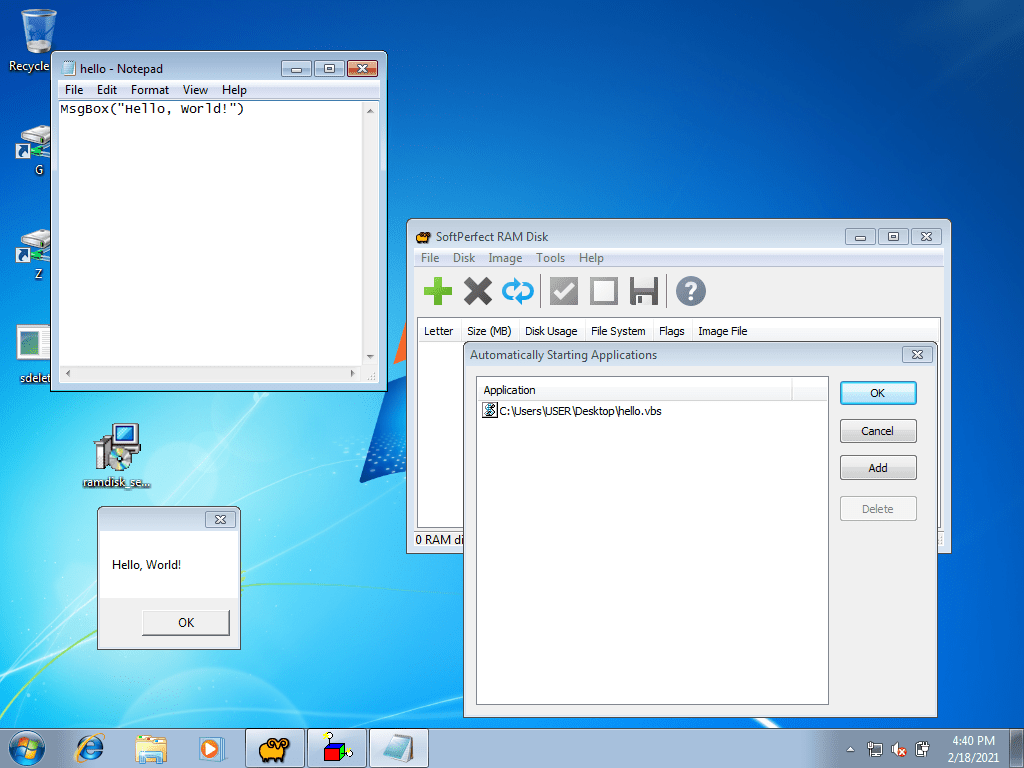The height and width of the screenshot is (768, 1024).
Task: Click the "Hello, World!" message text
Action: (146, 565)
